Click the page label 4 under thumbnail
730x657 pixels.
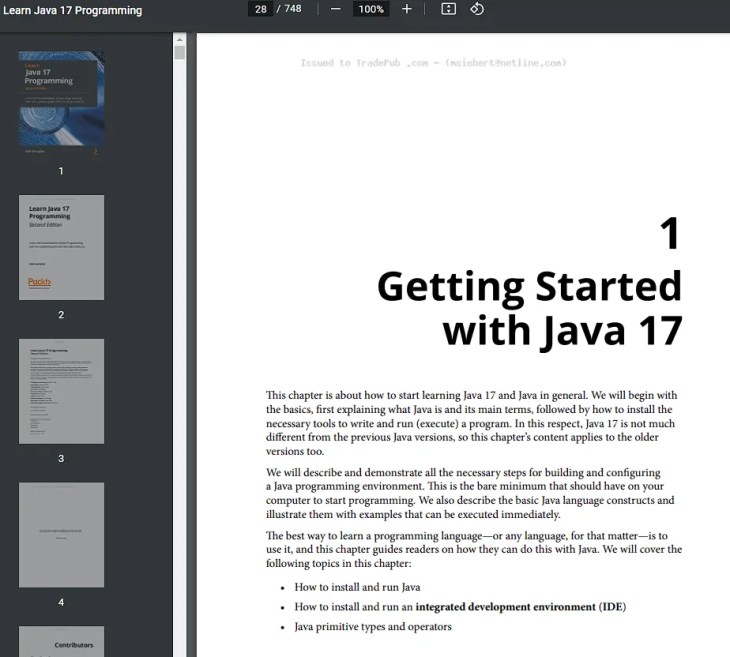click(x=61, y=602)
